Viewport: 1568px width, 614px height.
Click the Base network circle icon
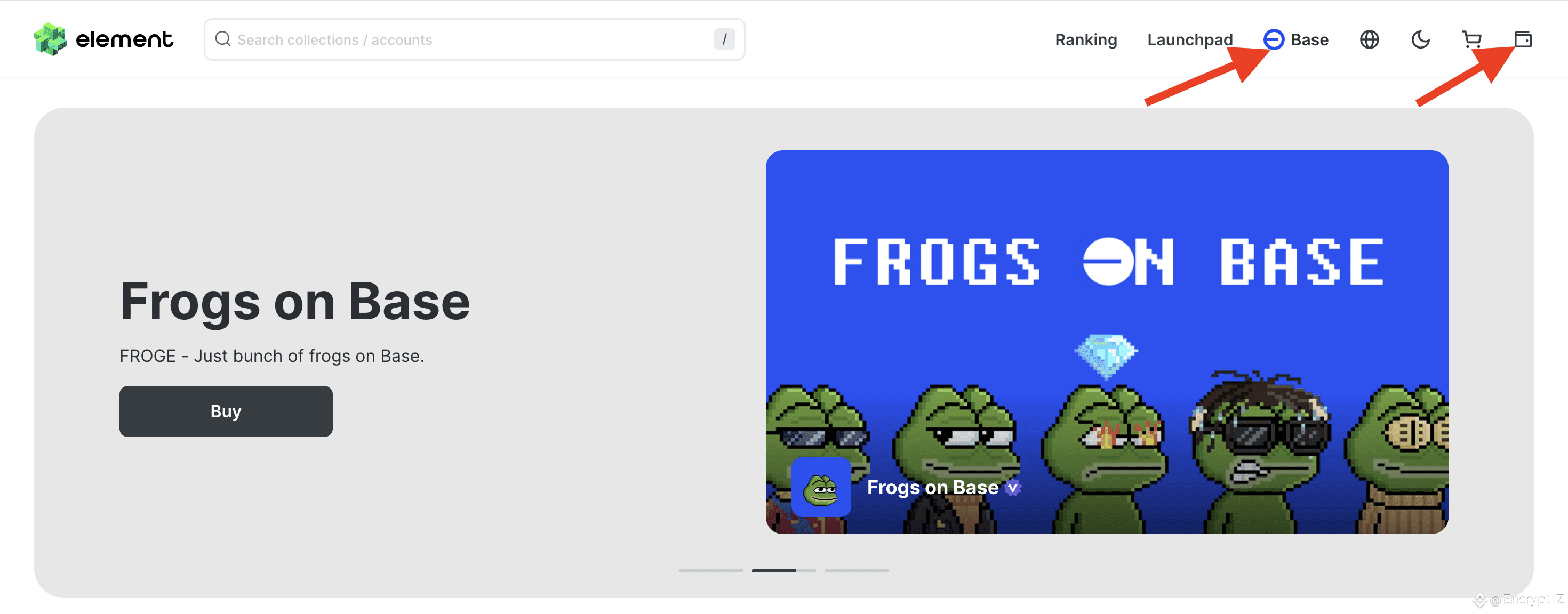(1274, 39)
